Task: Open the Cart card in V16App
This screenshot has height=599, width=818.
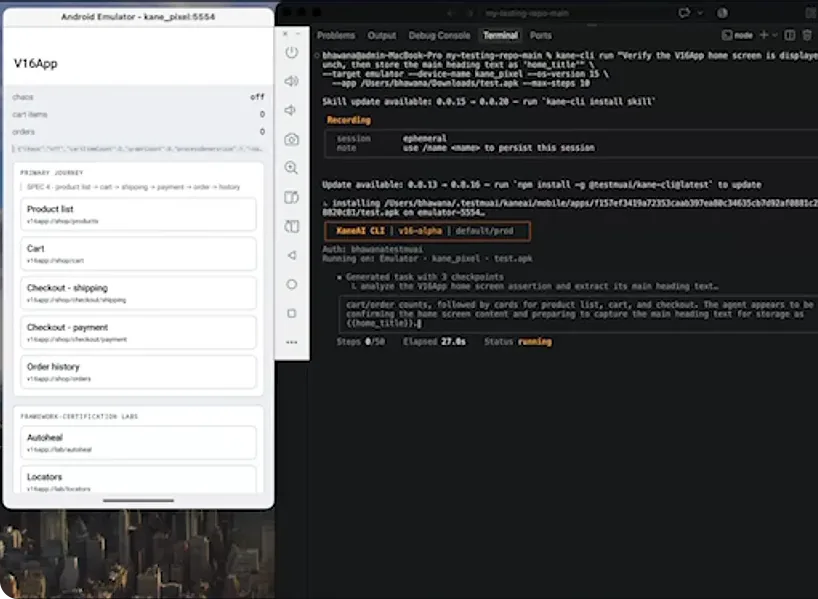Action: click(138, 254)
